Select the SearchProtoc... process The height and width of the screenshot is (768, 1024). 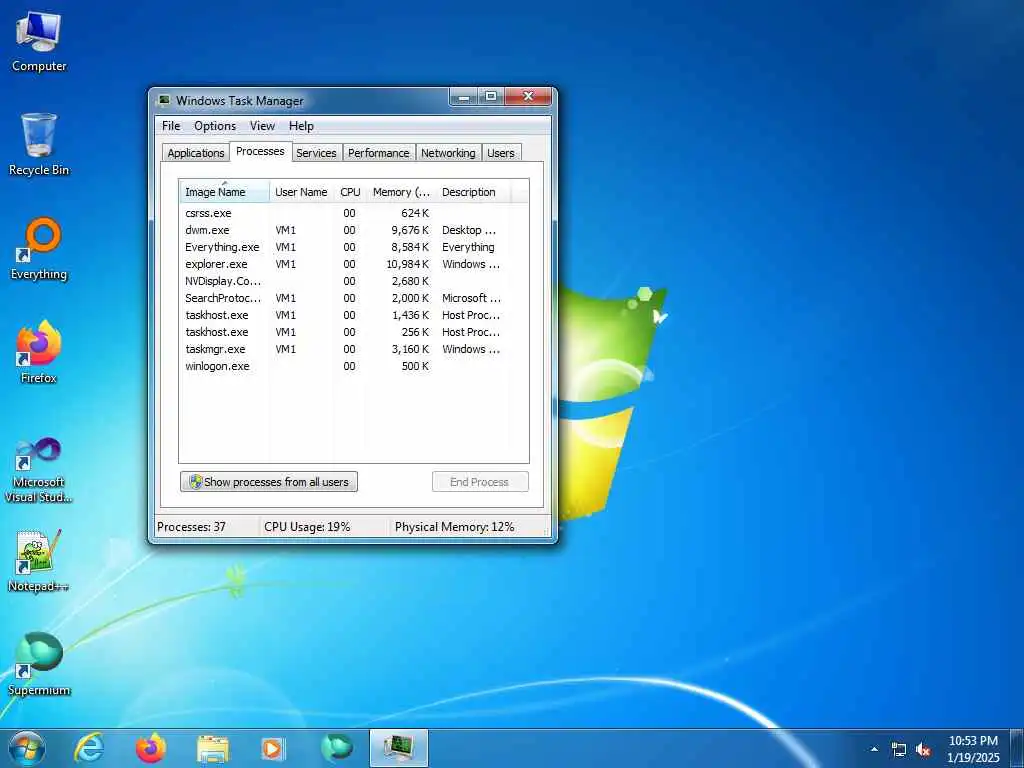(353, 298)
